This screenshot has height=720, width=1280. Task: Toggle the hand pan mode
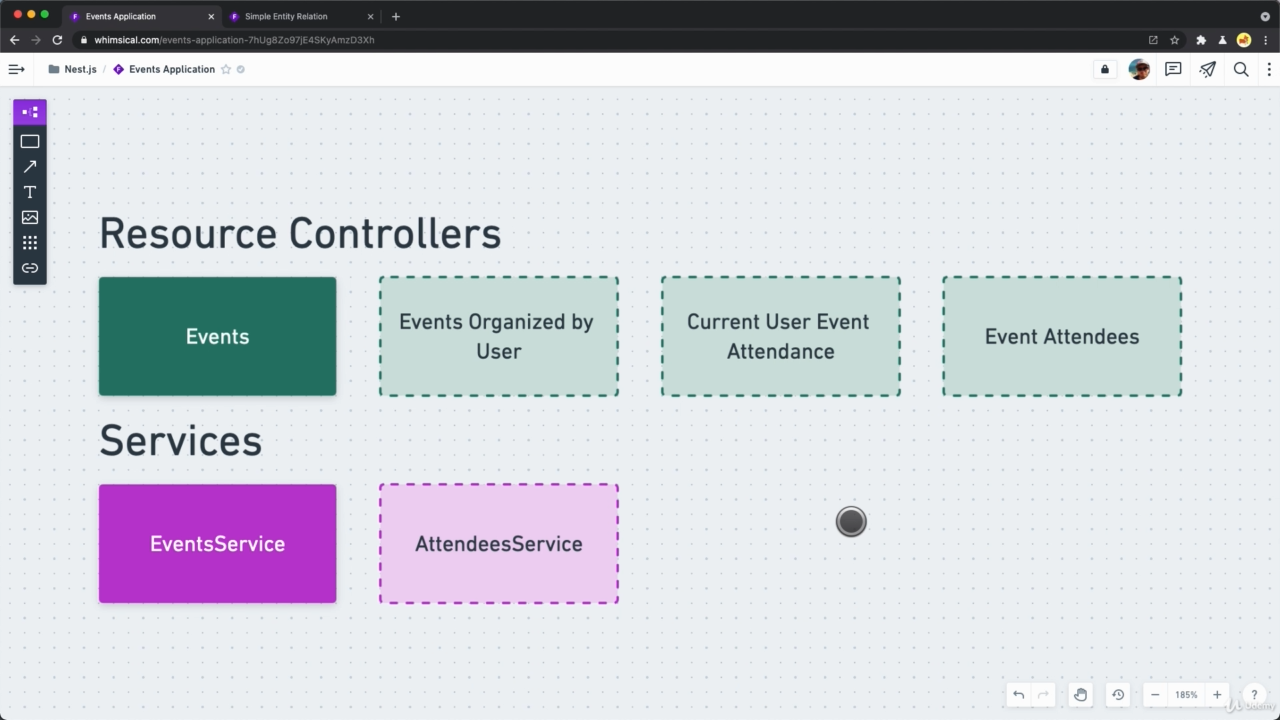pyautogui.click(x=1080, y=695)
